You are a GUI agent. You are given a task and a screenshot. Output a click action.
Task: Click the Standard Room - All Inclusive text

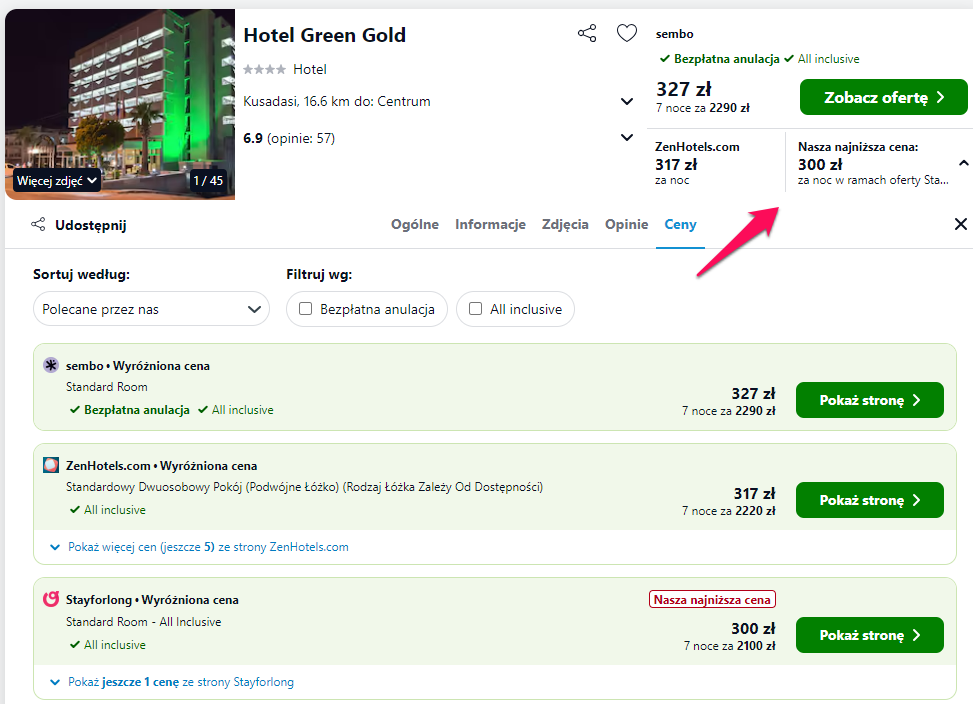click(x=143, y=622)
